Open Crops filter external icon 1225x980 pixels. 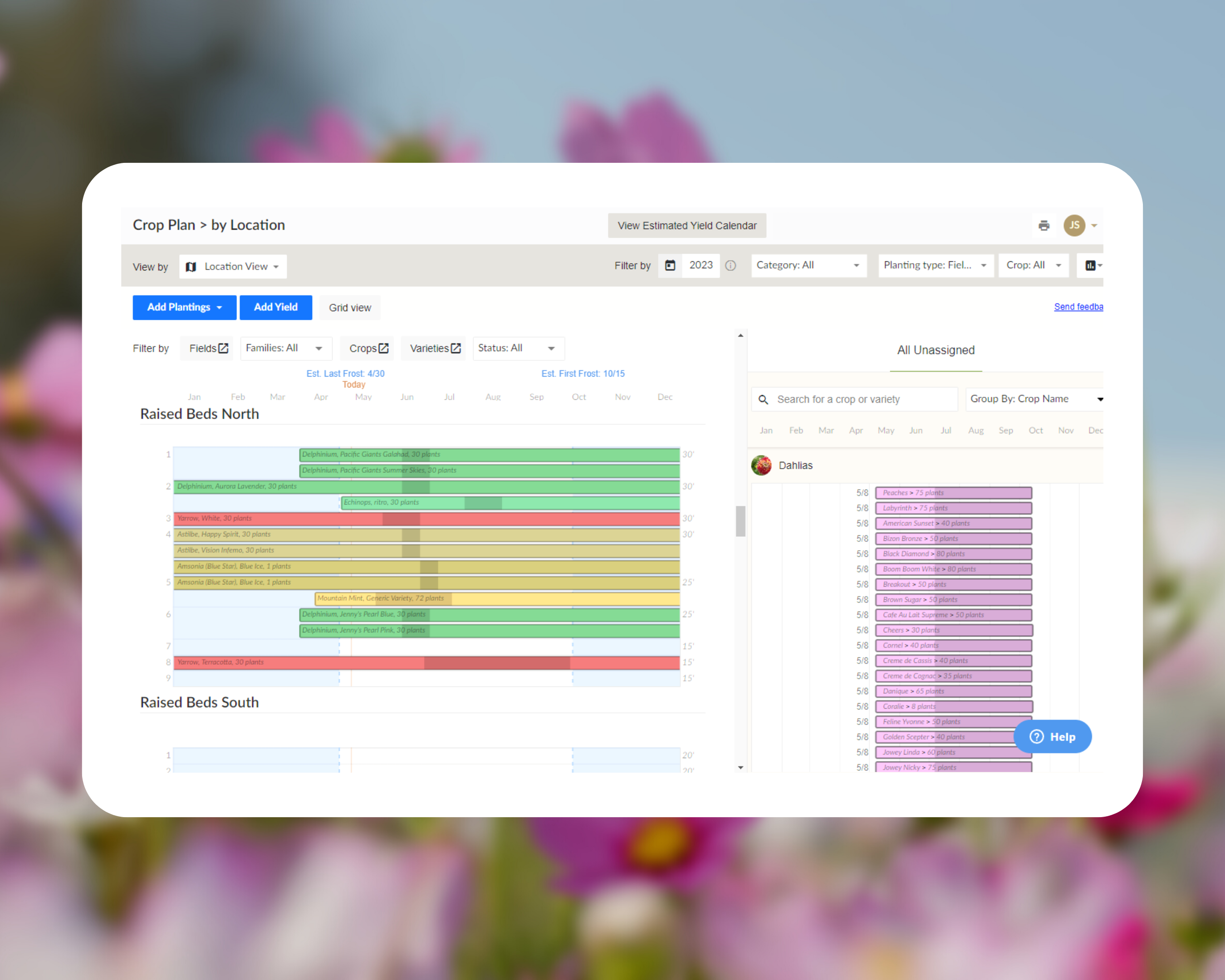[383, 348]
